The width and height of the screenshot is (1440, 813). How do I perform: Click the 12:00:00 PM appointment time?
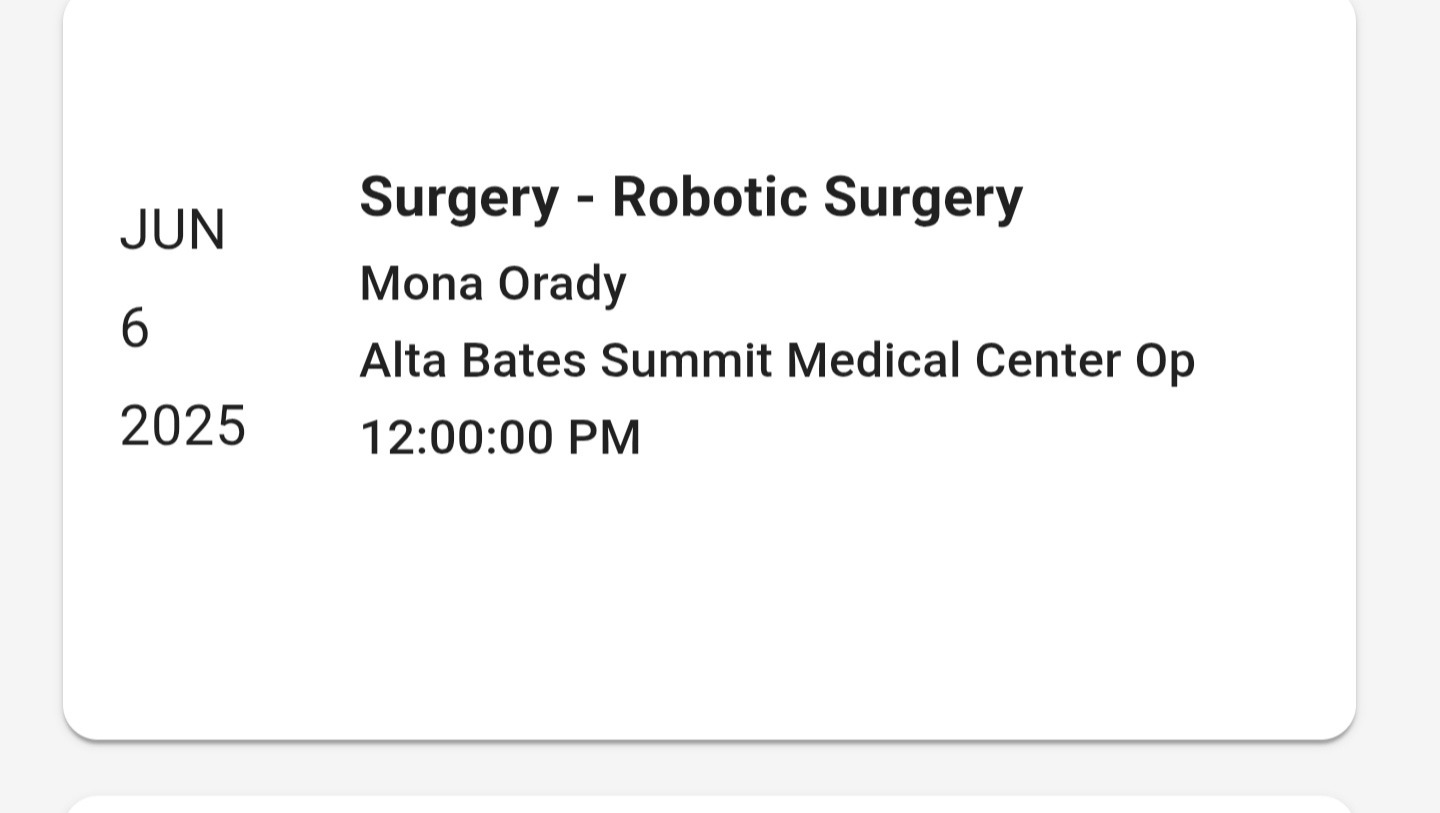coord(499,438)
